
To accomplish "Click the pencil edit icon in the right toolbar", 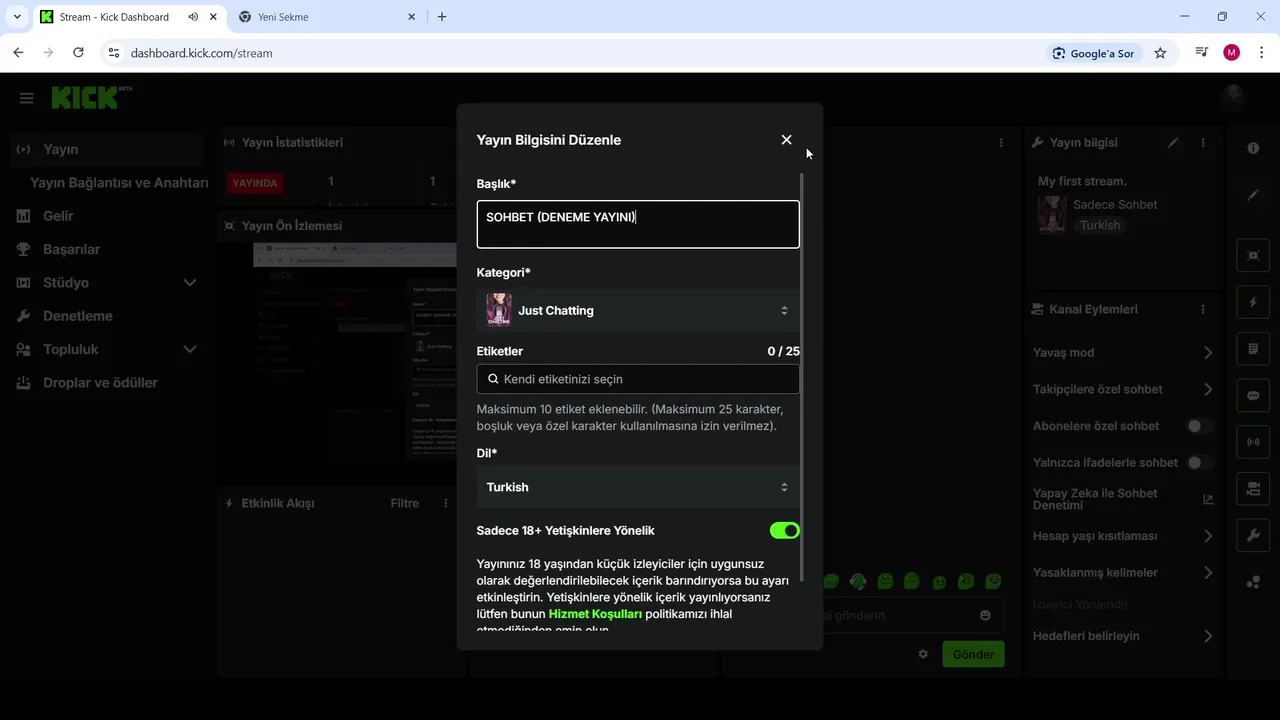I will point(1253,195).
